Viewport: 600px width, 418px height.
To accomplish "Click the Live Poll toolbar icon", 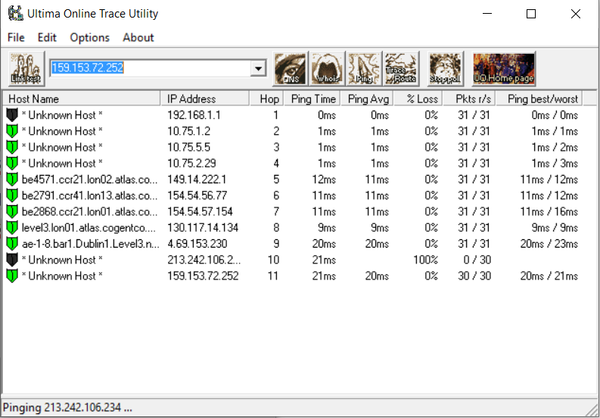I will 22,68.
